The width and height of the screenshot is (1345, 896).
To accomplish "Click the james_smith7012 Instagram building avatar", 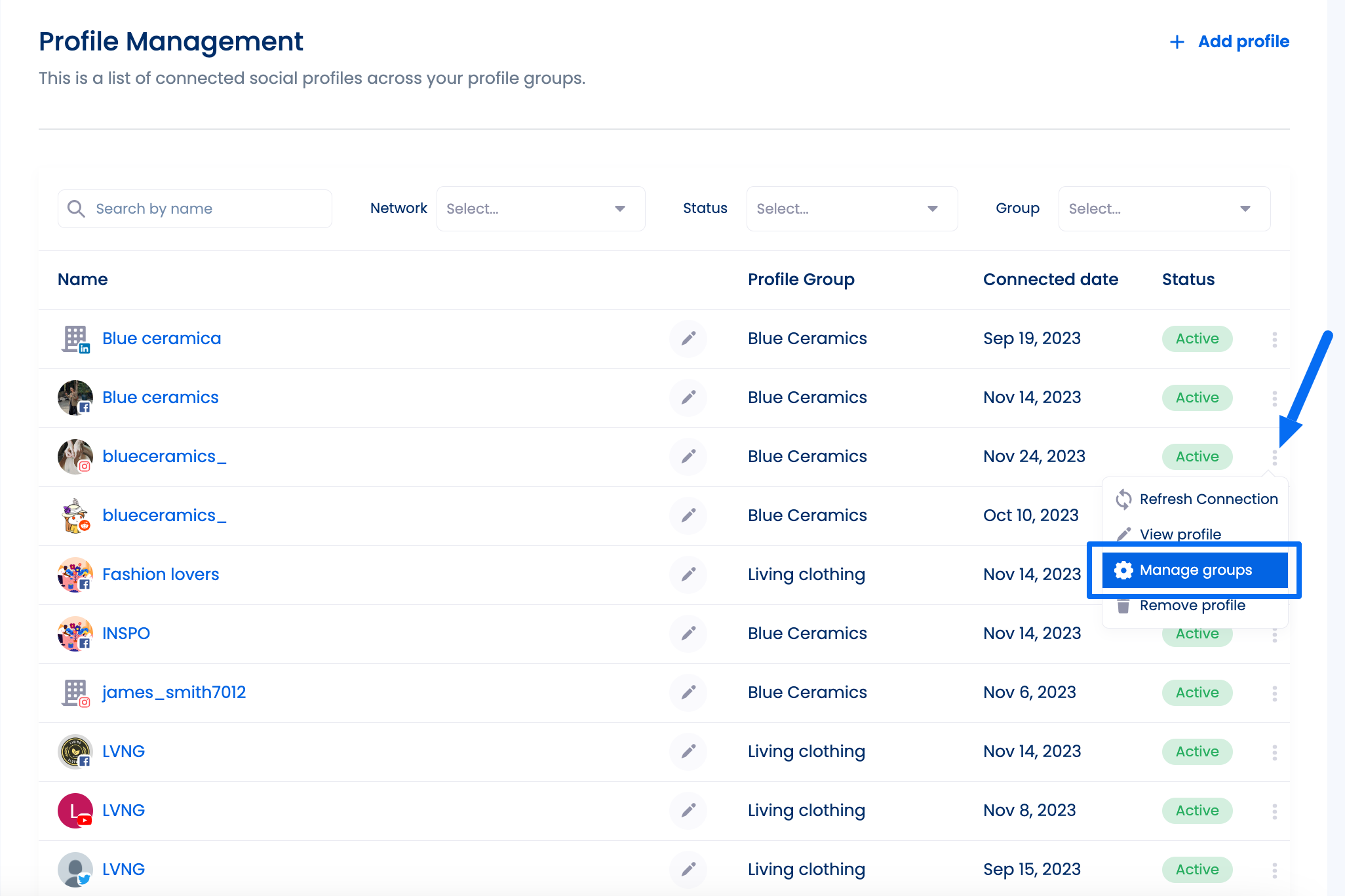I will coord(75,693).
